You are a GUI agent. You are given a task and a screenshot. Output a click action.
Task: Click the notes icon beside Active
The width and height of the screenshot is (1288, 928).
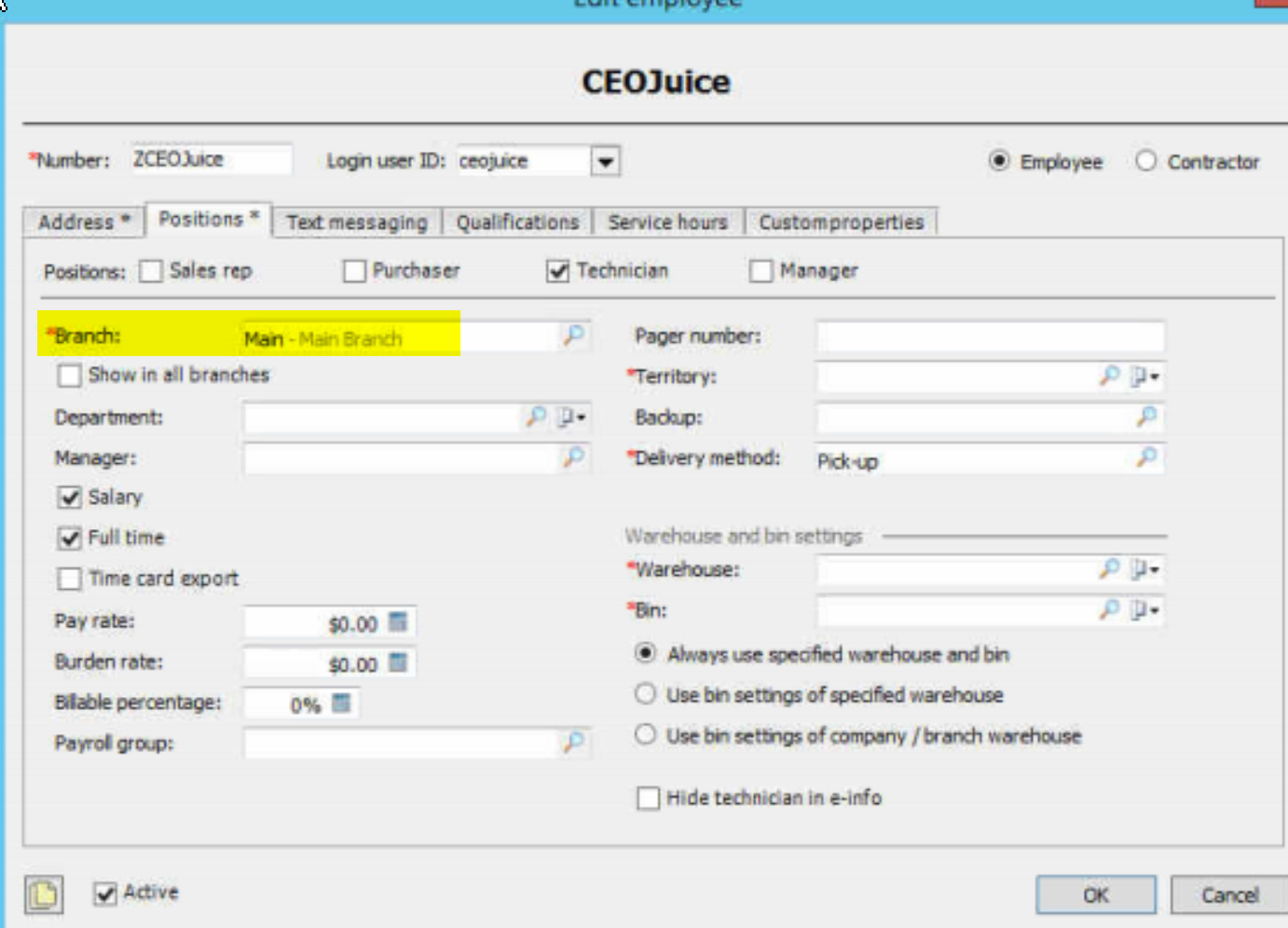(44, 895)
